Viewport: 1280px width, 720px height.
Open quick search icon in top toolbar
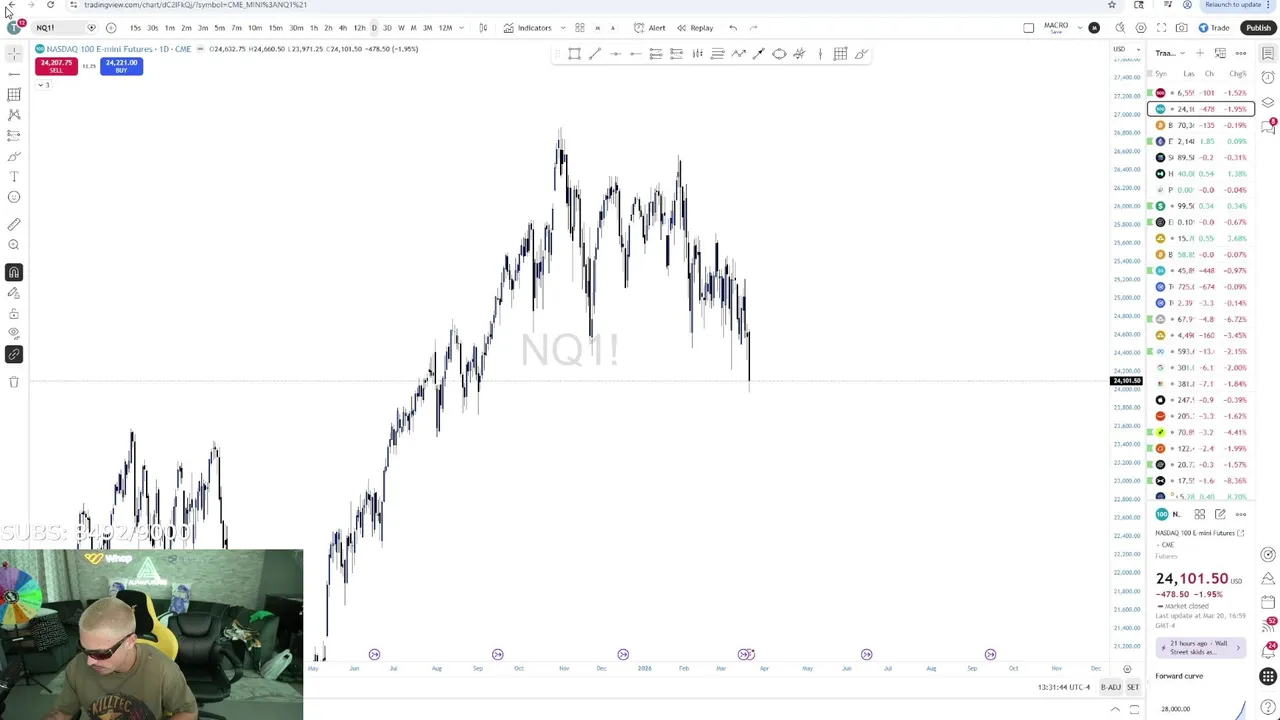click(1120, 28)
